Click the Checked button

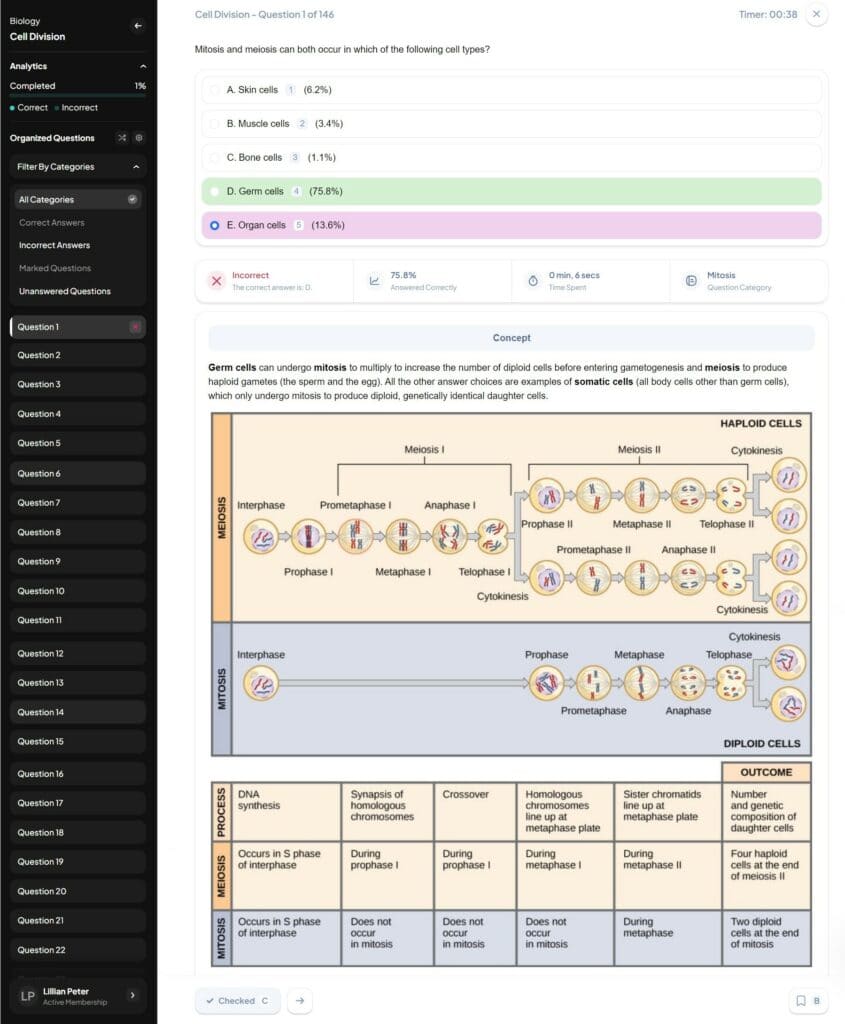237,1000
